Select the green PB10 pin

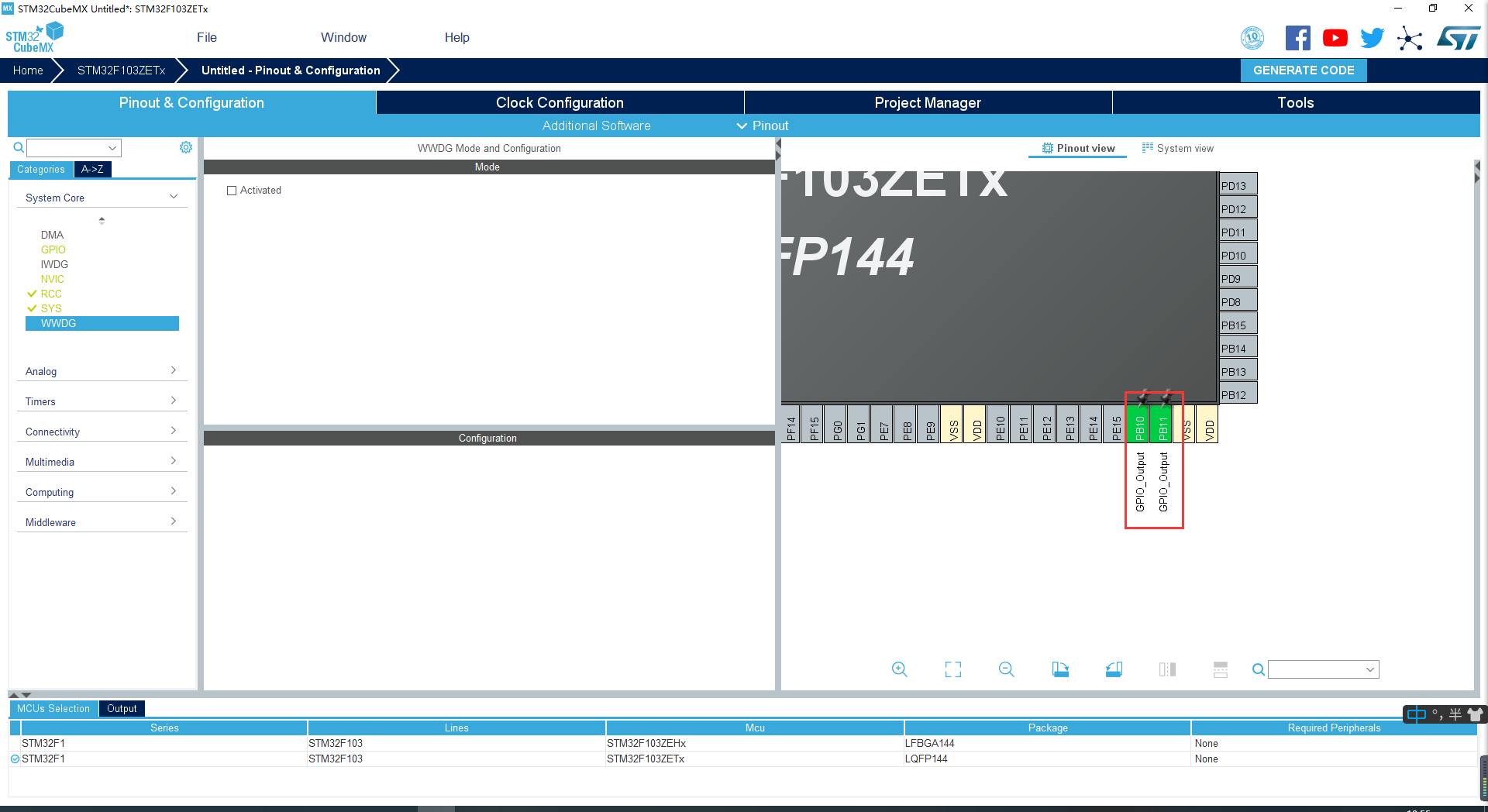click(x=1139, y=424)
